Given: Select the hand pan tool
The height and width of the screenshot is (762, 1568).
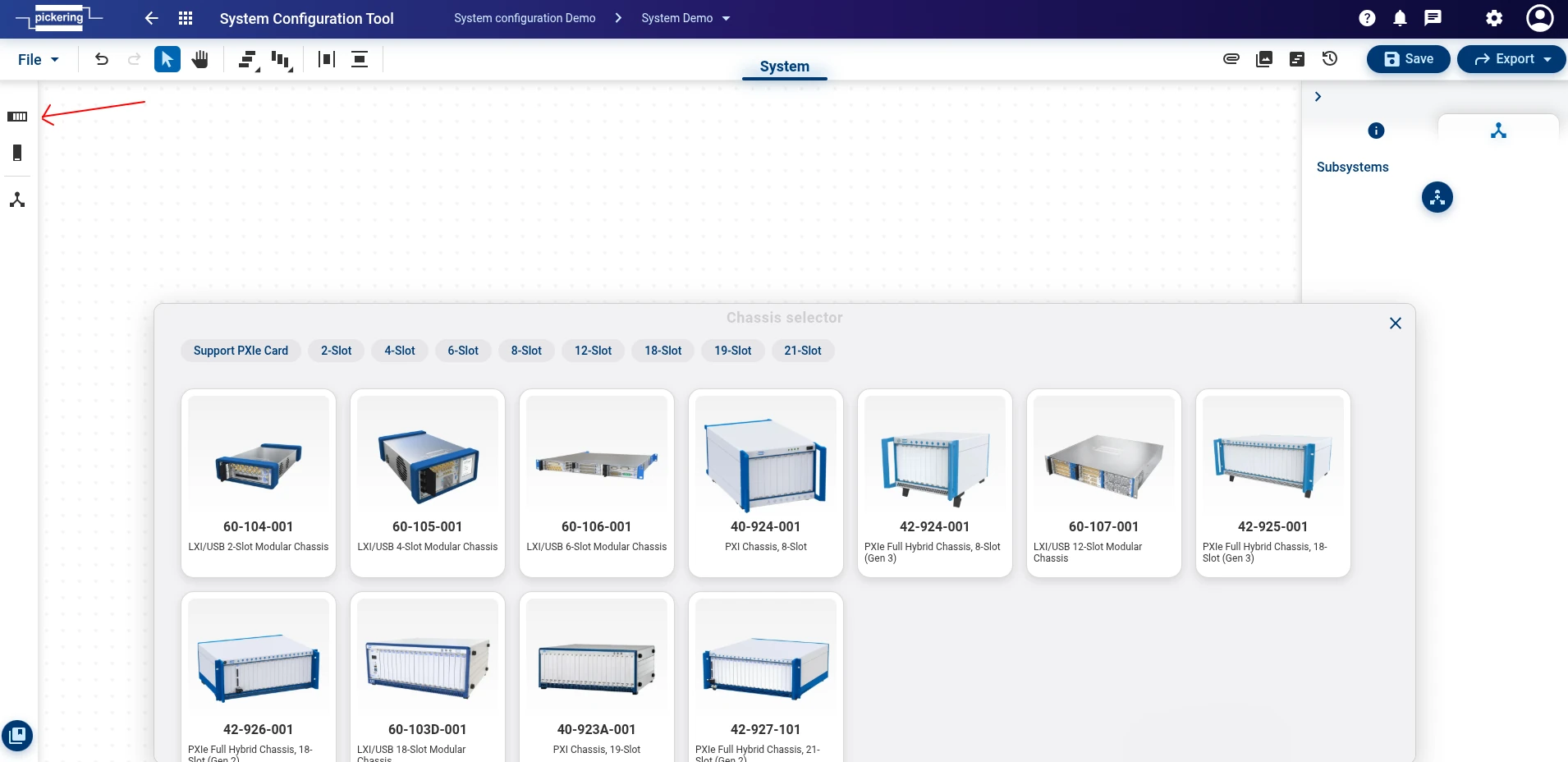Looking at the screenshot, I should click(200, 59).
